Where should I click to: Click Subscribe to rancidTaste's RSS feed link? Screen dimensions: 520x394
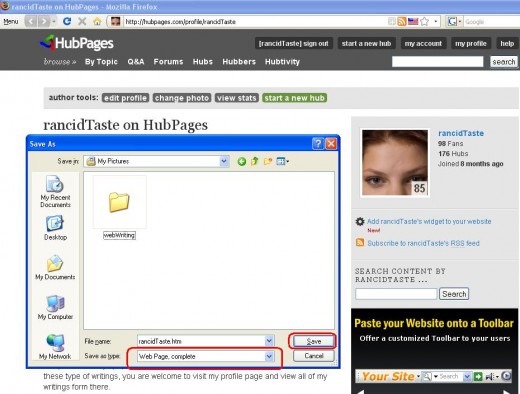point(423,243)
